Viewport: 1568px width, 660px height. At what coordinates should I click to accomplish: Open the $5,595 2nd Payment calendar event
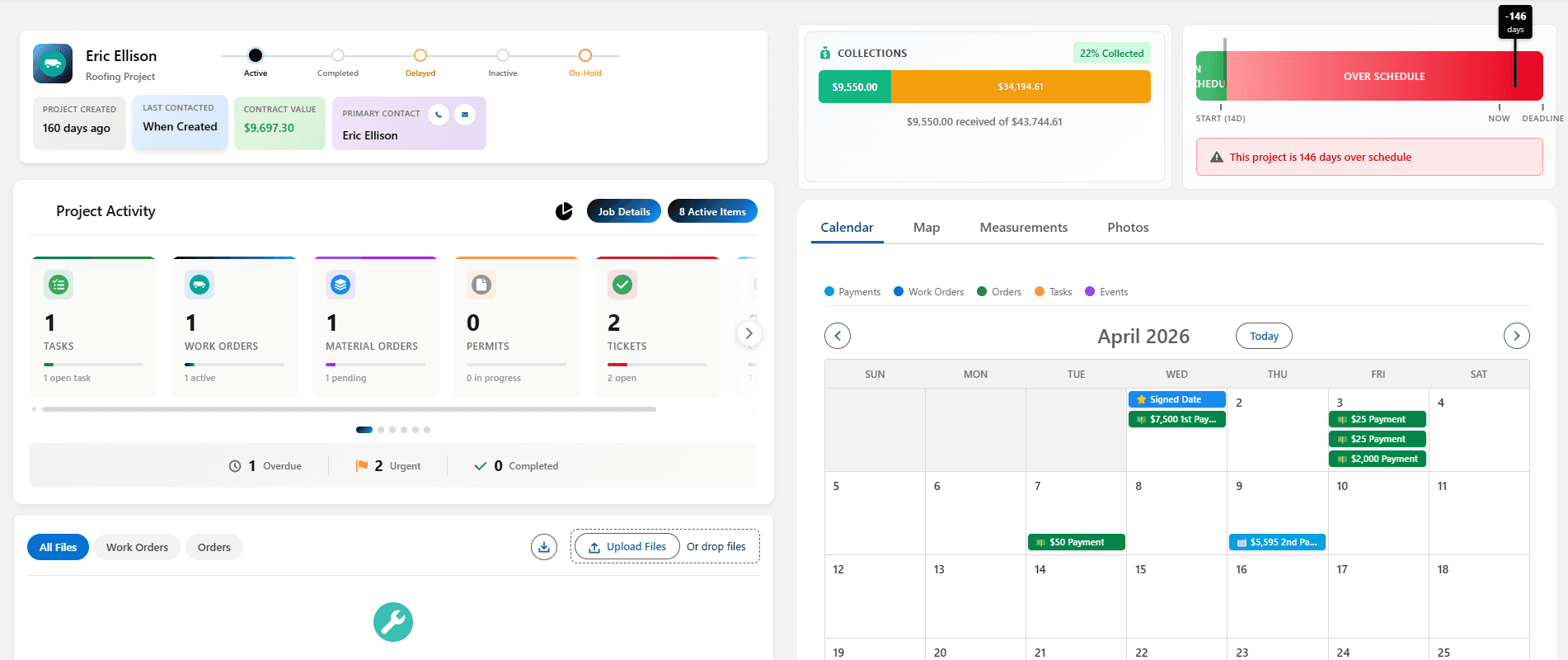pyautogui.click(x=1278, y=542)
